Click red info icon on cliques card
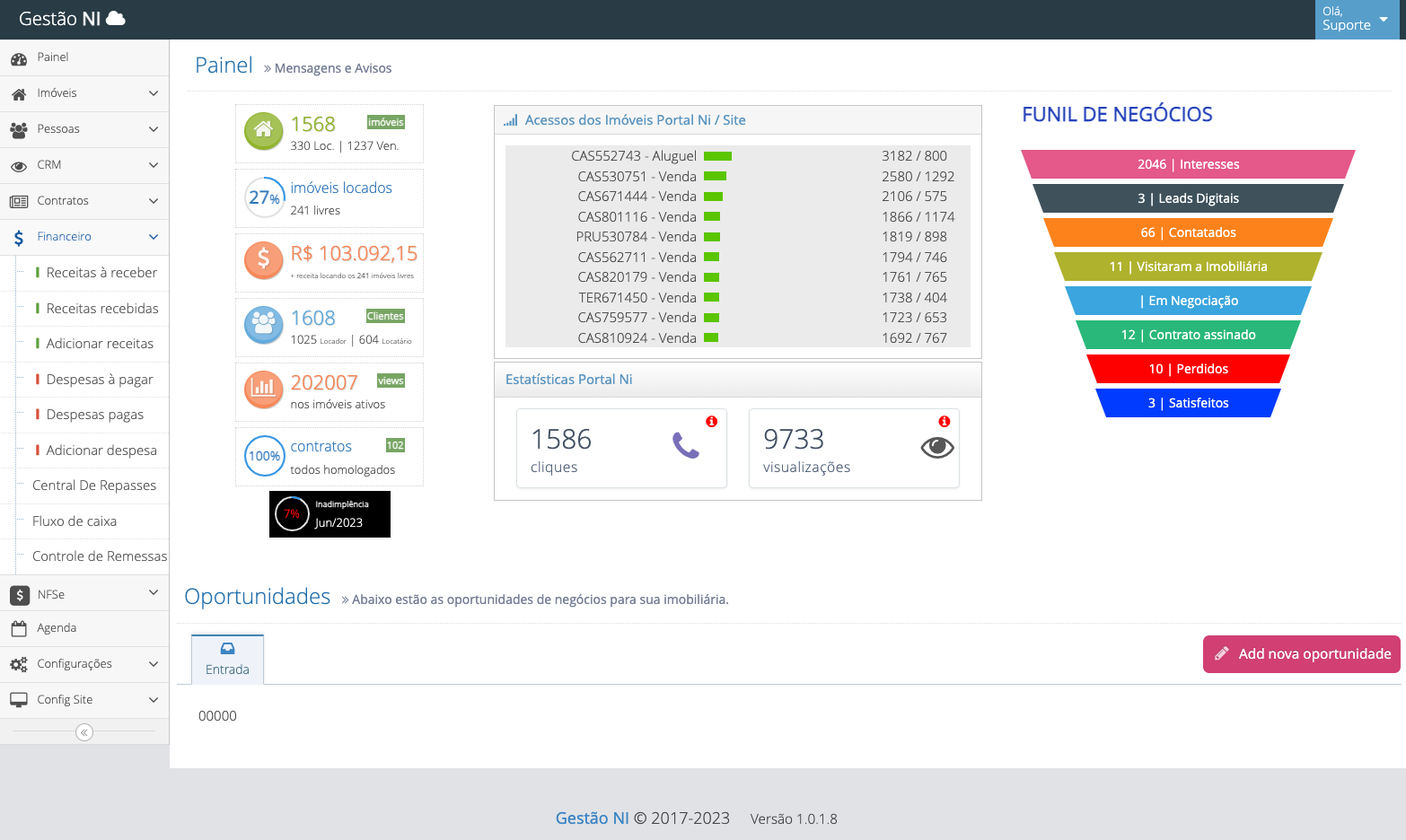 click(x=711, y=422)
